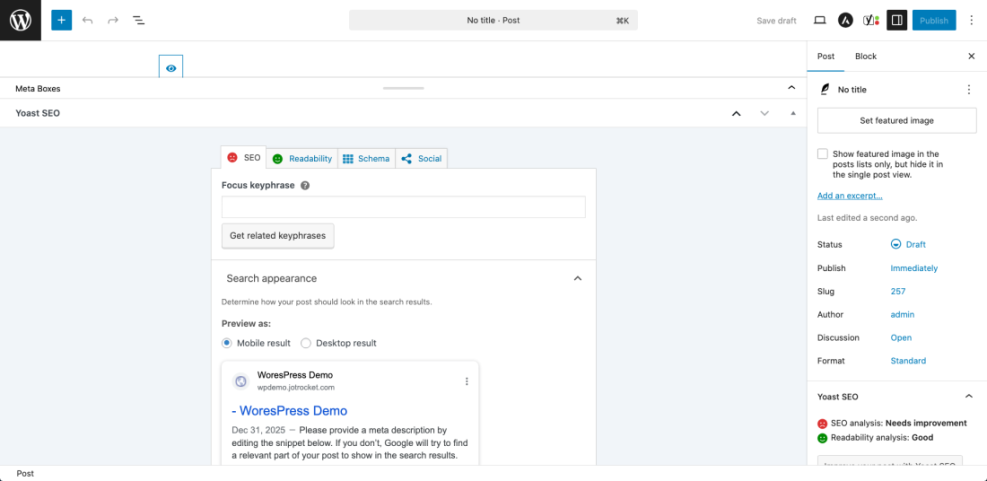Click the 257 slug link
The width and height of the screenshot is (987, 481).
coord(898,291)
